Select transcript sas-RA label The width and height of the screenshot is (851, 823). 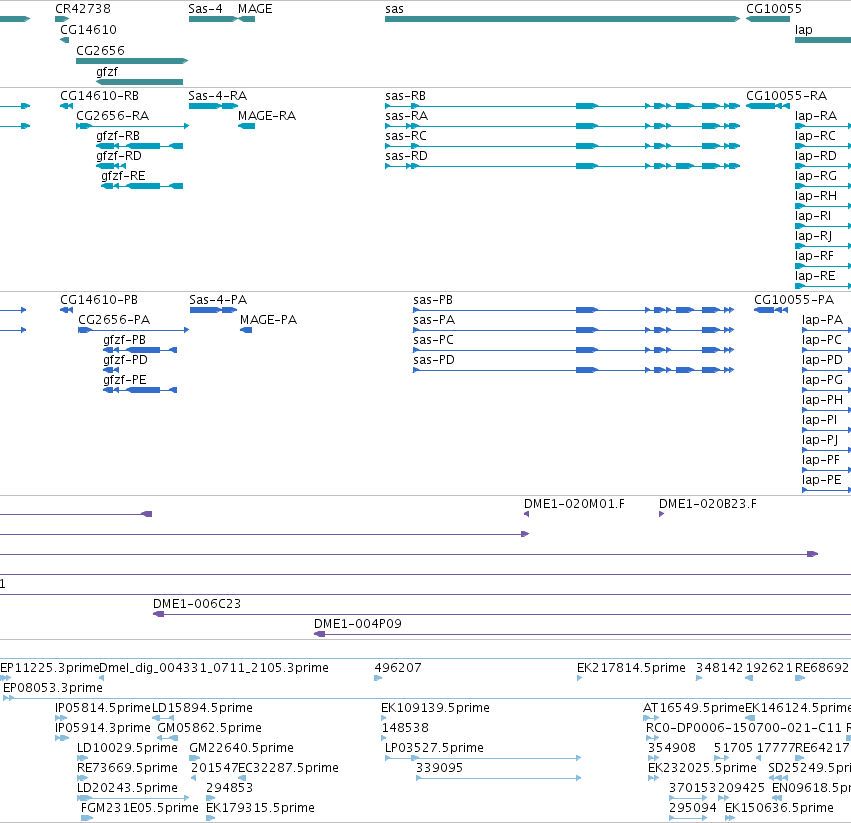point(407,116)
